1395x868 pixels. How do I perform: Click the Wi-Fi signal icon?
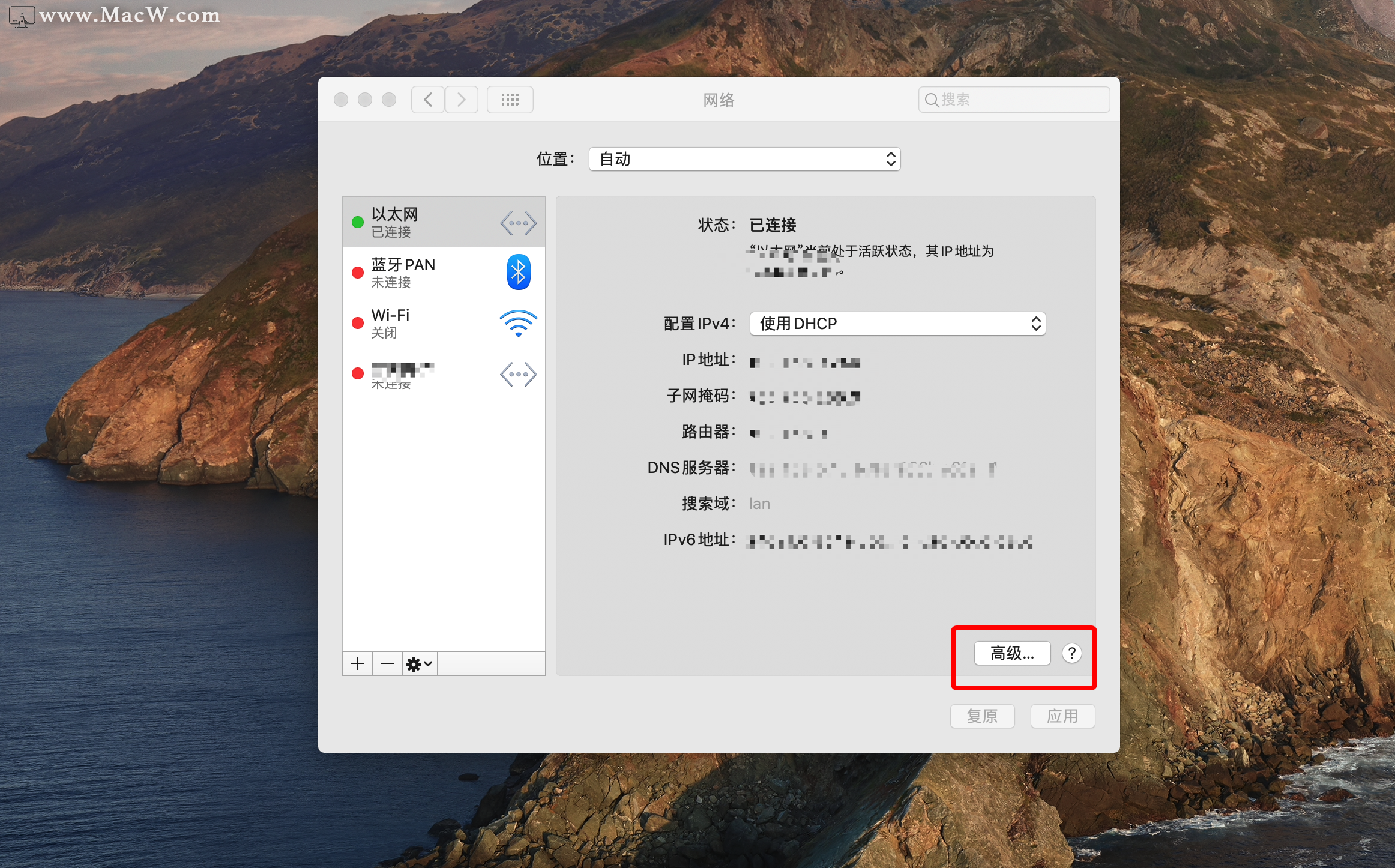coord(518,324)
